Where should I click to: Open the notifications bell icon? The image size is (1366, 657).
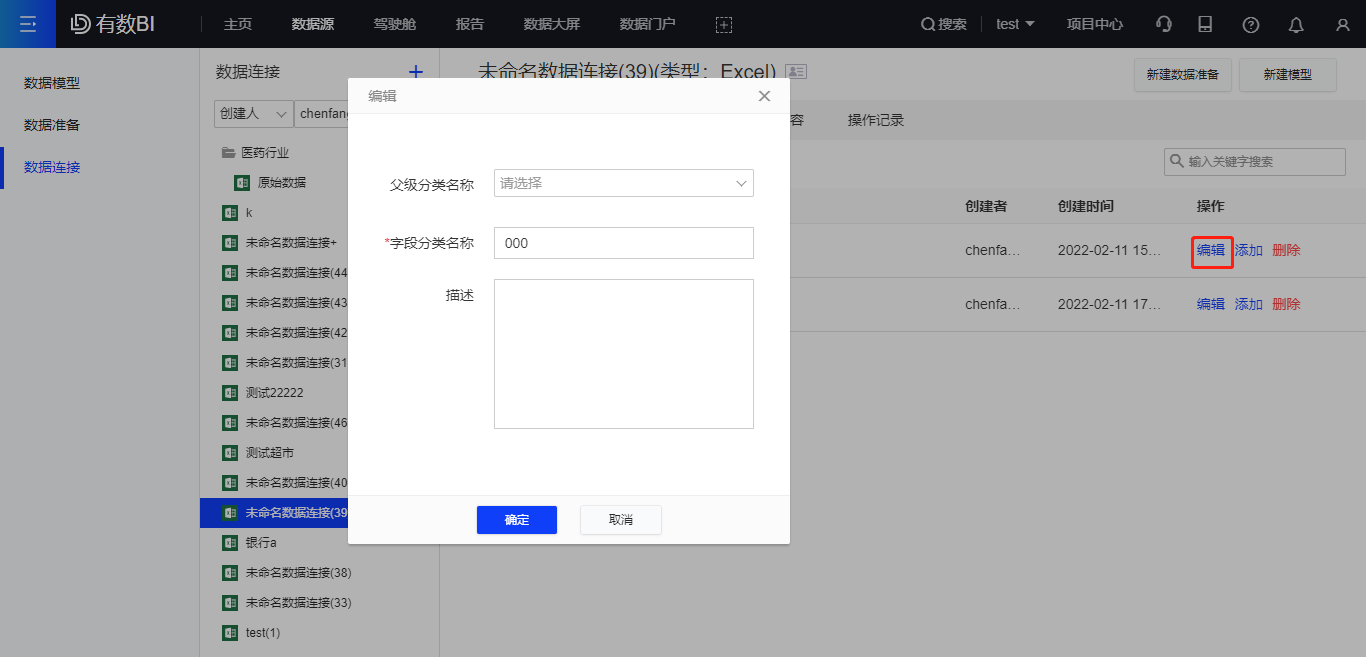tap(1295, 24)
